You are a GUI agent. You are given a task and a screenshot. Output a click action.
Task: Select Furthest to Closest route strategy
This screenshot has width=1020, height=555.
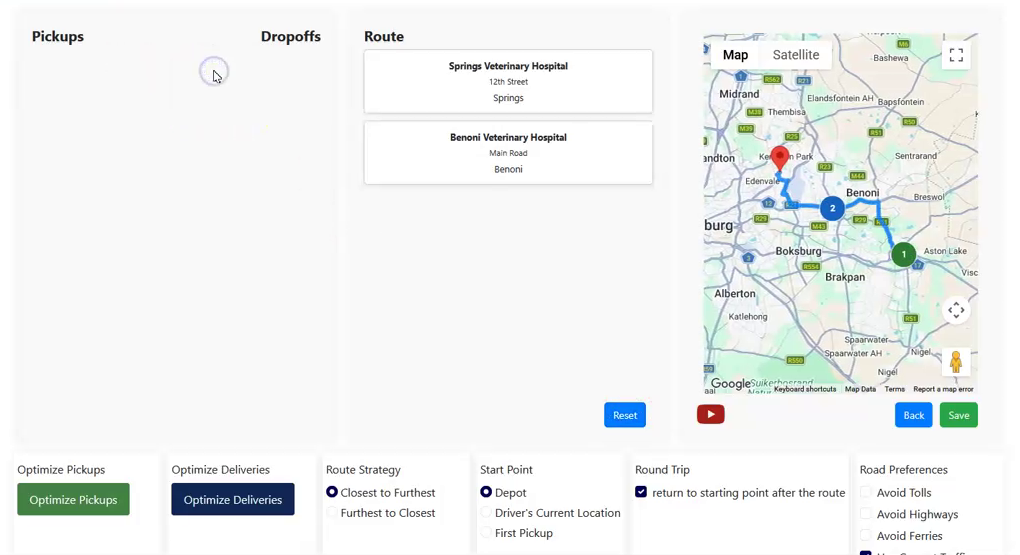point(332,512)
